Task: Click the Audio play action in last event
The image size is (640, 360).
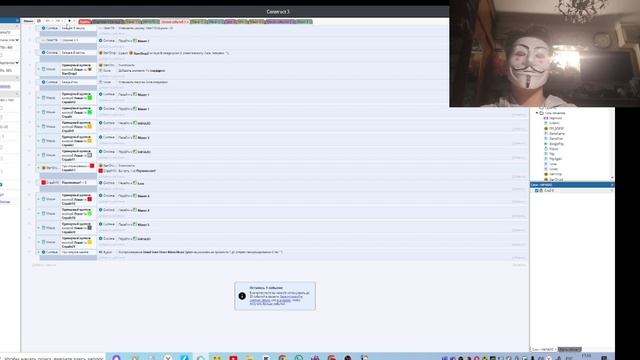Action: click(x=192, y=252)
